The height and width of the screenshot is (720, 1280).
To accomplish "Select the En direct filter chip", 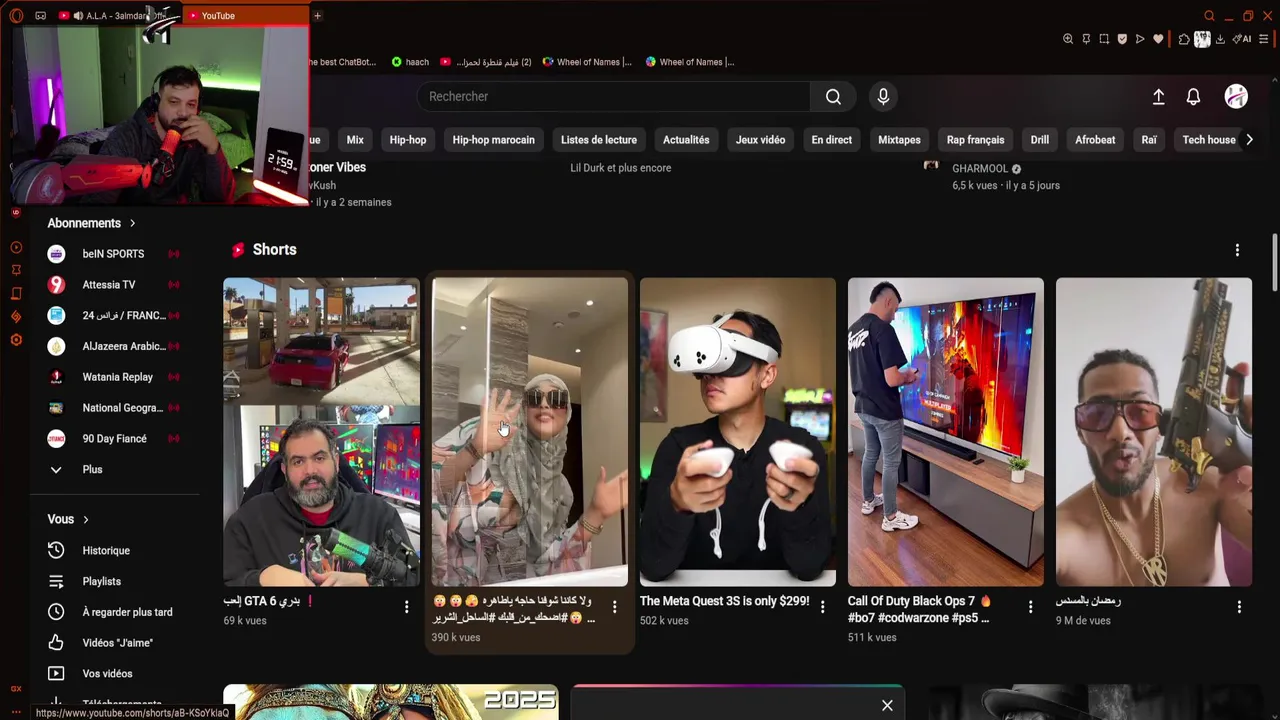I will click(x=832, y=140).
